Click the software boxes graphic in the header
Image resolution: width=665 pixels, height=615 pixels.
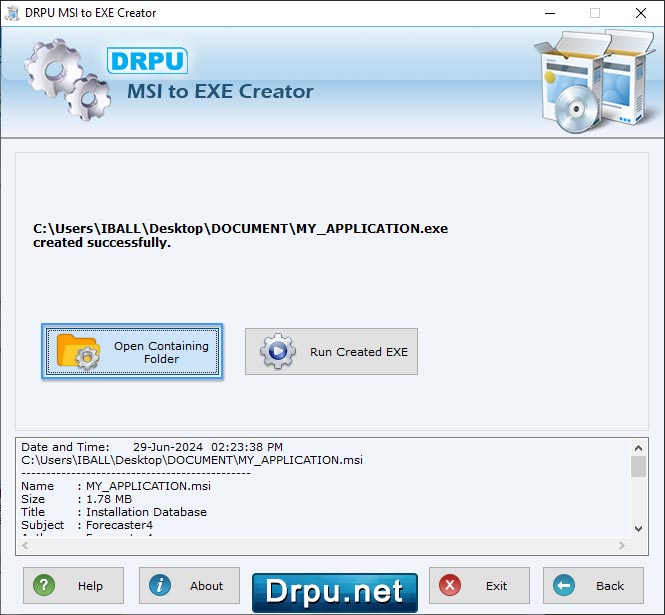[594, 81]
